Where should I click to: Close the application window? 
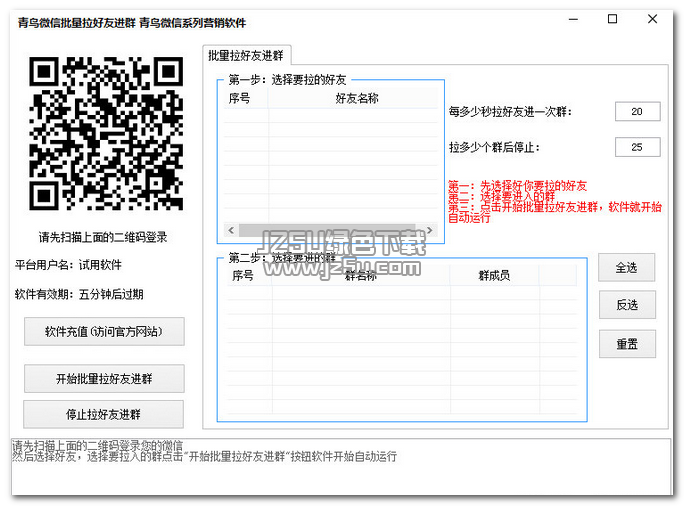tap(653, 19)
